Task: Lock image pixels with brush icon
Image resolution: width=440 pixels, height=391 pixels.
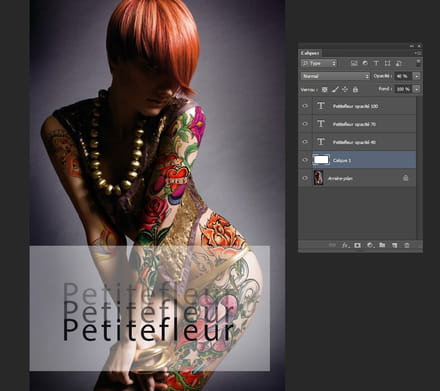Action: (335, 89)
